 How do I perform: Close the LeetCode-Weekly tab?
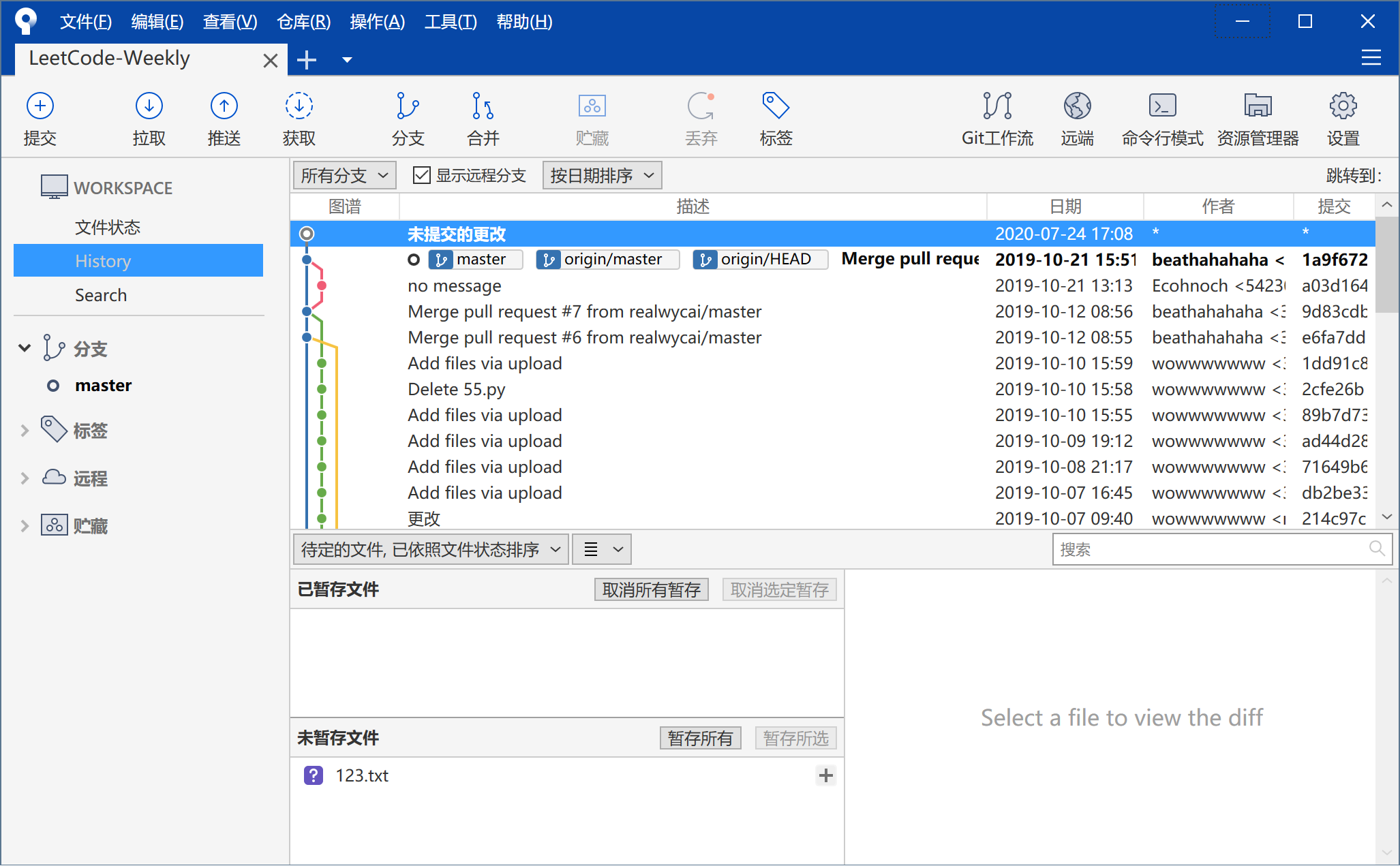[x=271, y=61]
